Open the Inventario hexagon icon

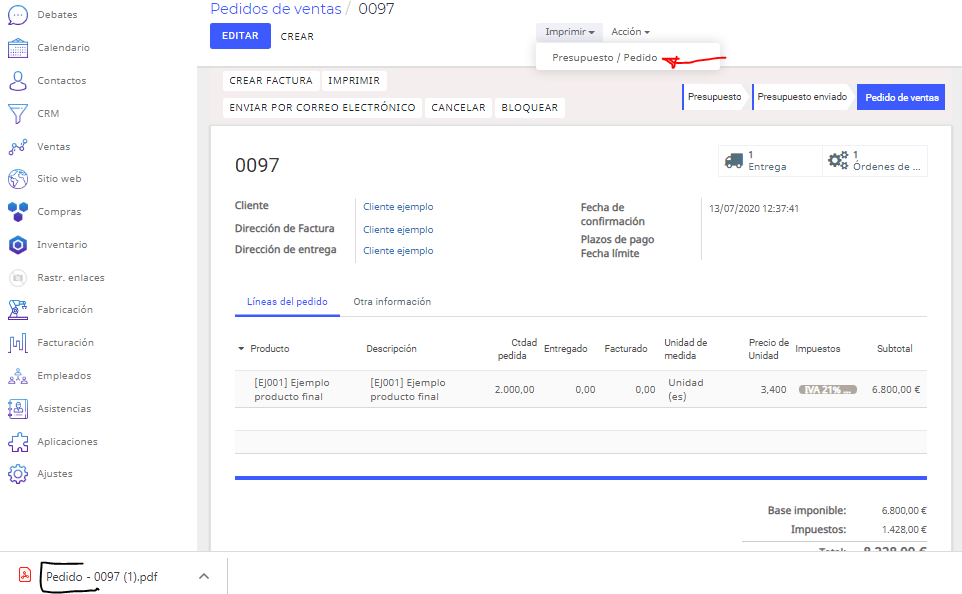(x=18, y=245)
